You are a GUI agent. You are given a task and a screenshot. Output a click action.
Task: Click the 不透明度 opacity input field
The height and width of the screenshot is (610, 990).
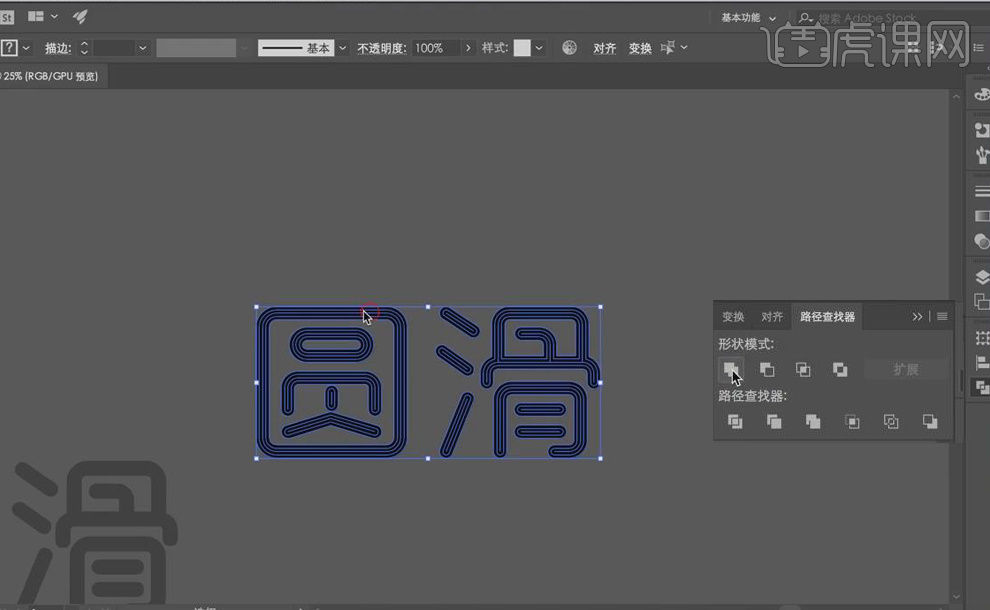432,47
